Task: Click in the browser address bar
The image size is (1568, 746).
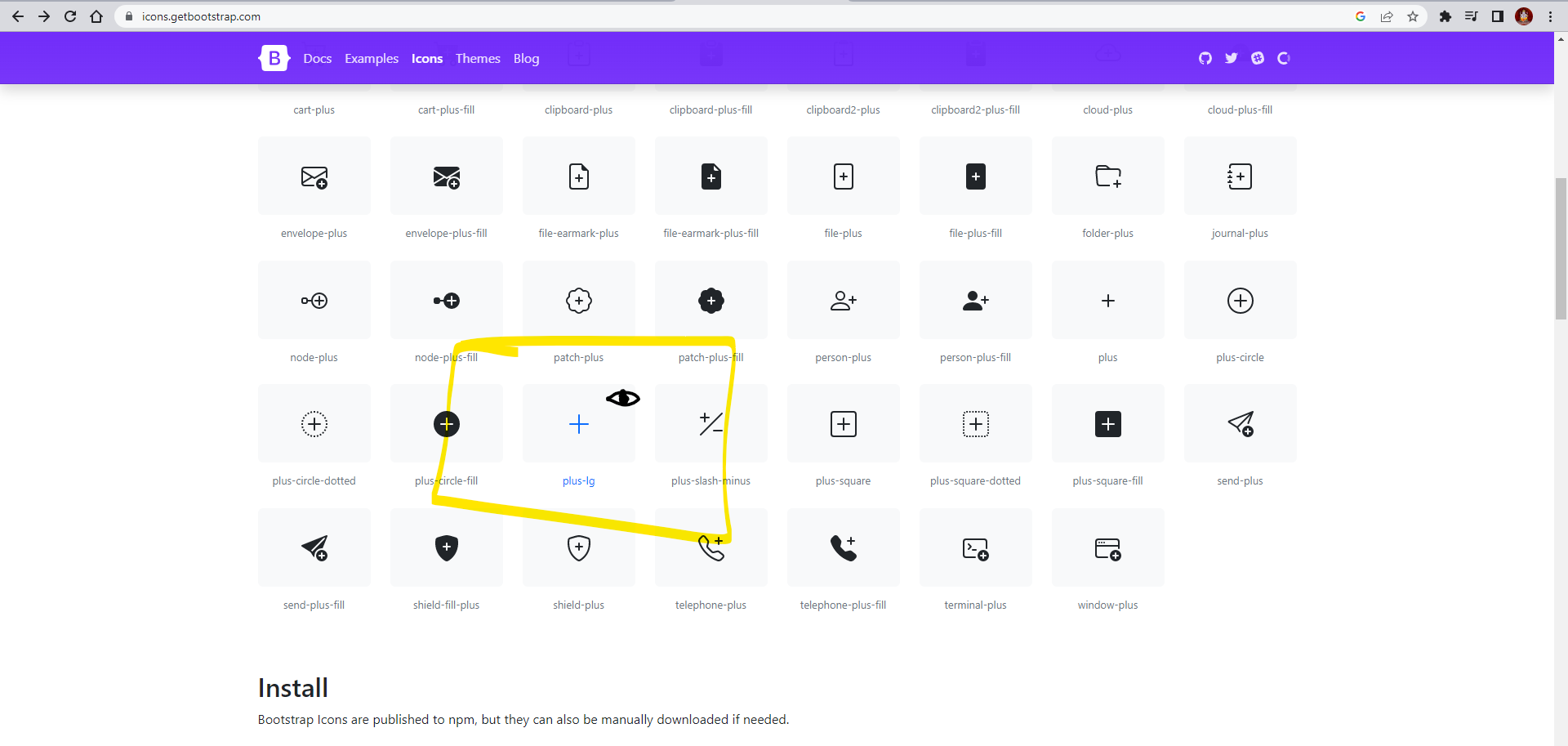Action: [x=327, y=16]
